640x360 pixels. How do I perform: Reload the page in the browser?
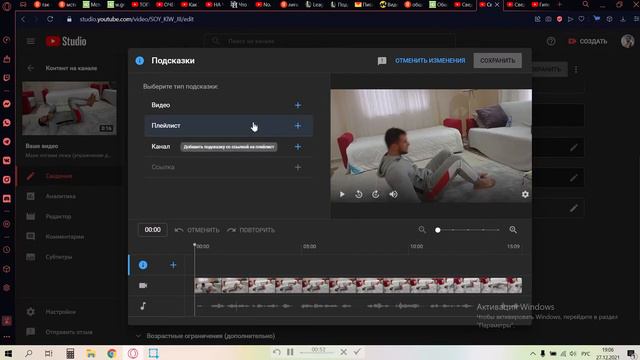click(50, 19)
